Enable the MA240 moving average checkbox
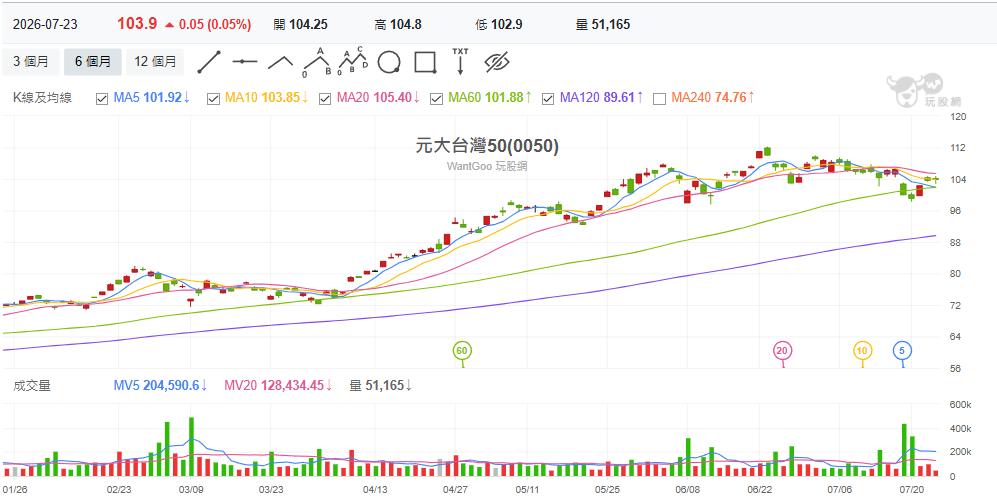The width and height of the screenshot is (997, 502). pos(659,98)
